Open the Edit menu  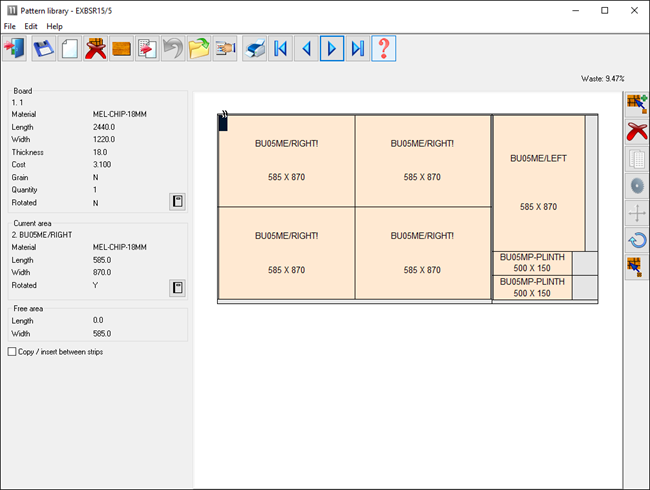point(31,26)
